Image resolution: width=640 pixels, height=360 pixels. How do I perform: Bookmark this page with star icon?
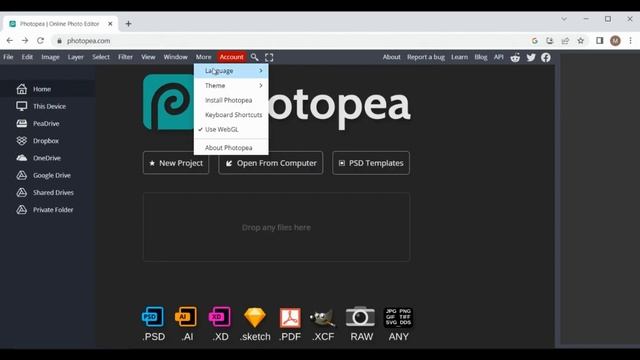click(581, 41)
